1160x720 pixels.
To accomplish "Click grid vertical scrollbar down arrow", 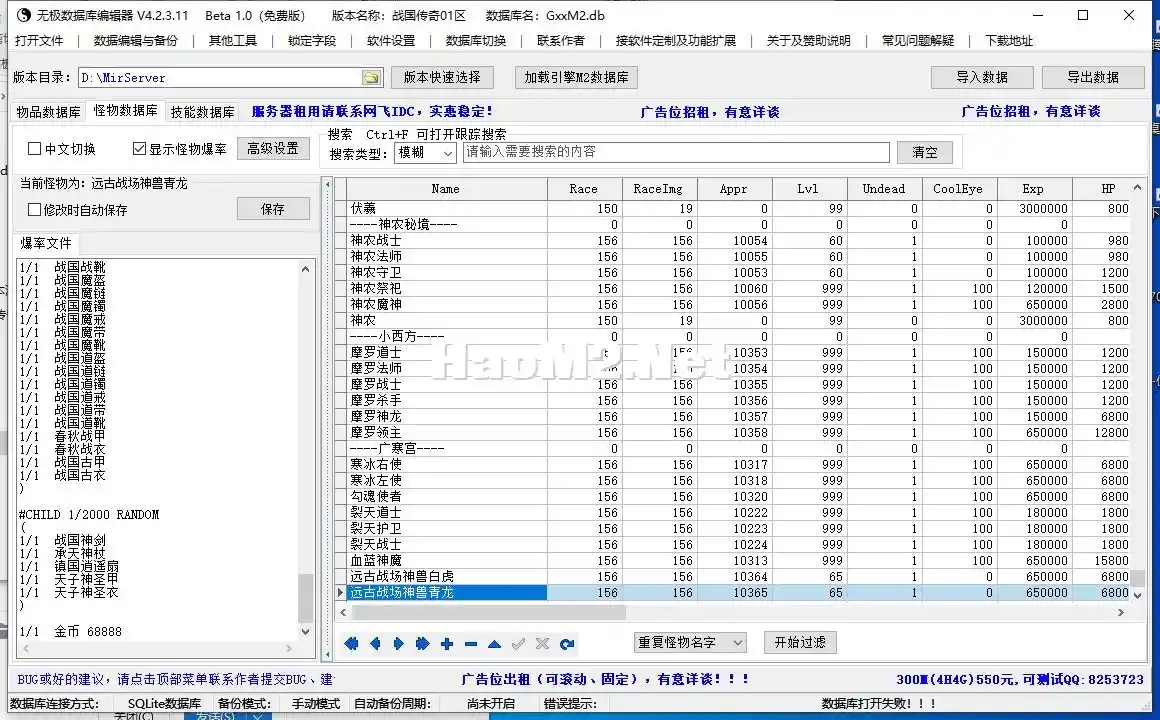I will point(1138,594).
